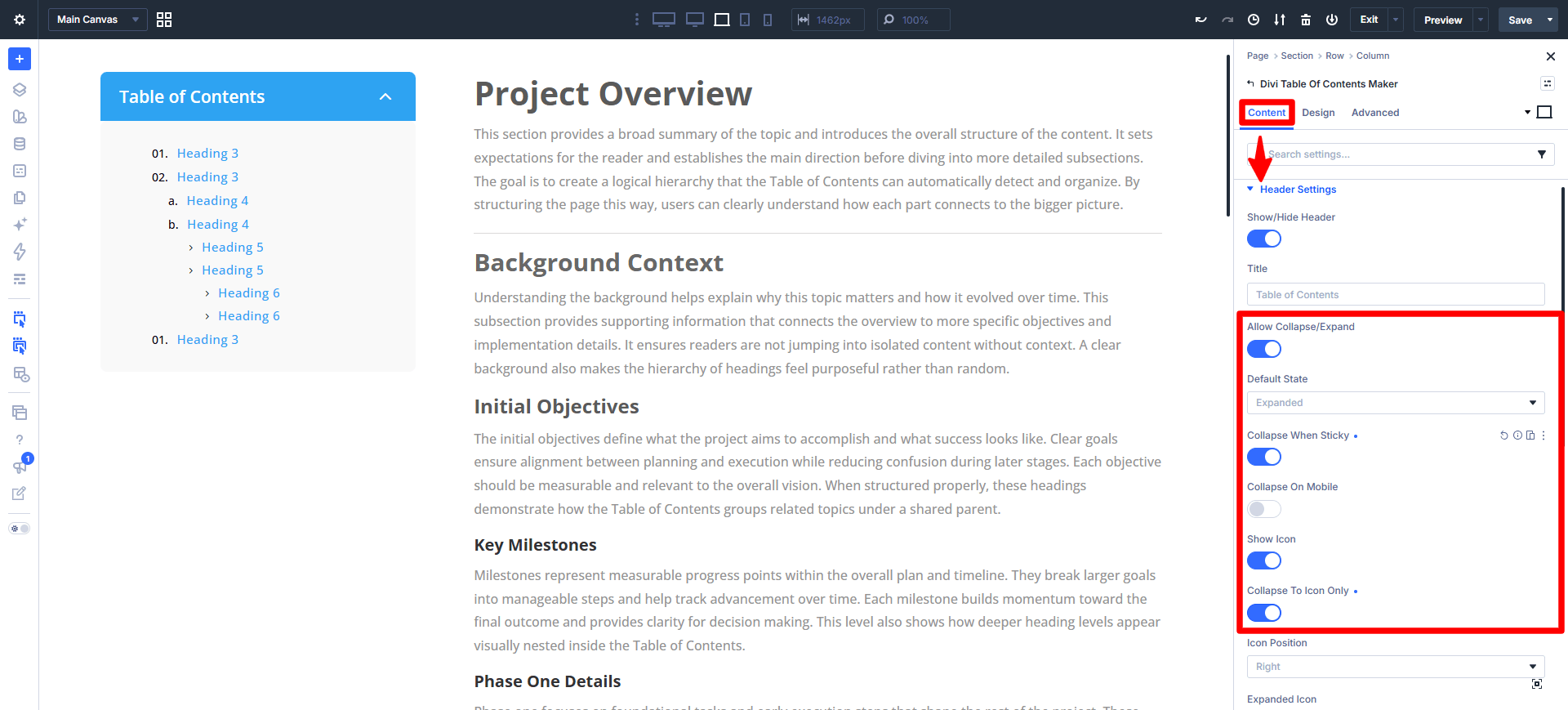This screenshot has width=1568, height=710.
Task: Enable the Collapse On Mobile switch
Action: [1264, 509]
